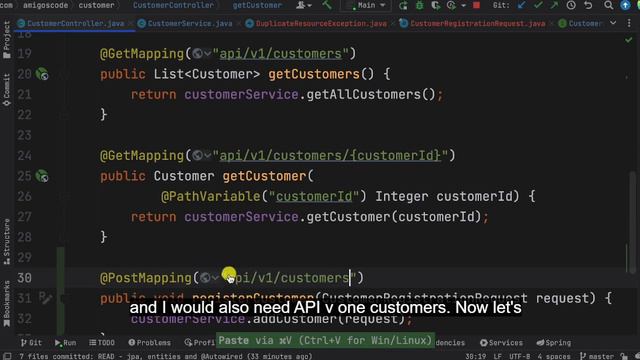Open the Spring tool window tab

pos(554,343)
